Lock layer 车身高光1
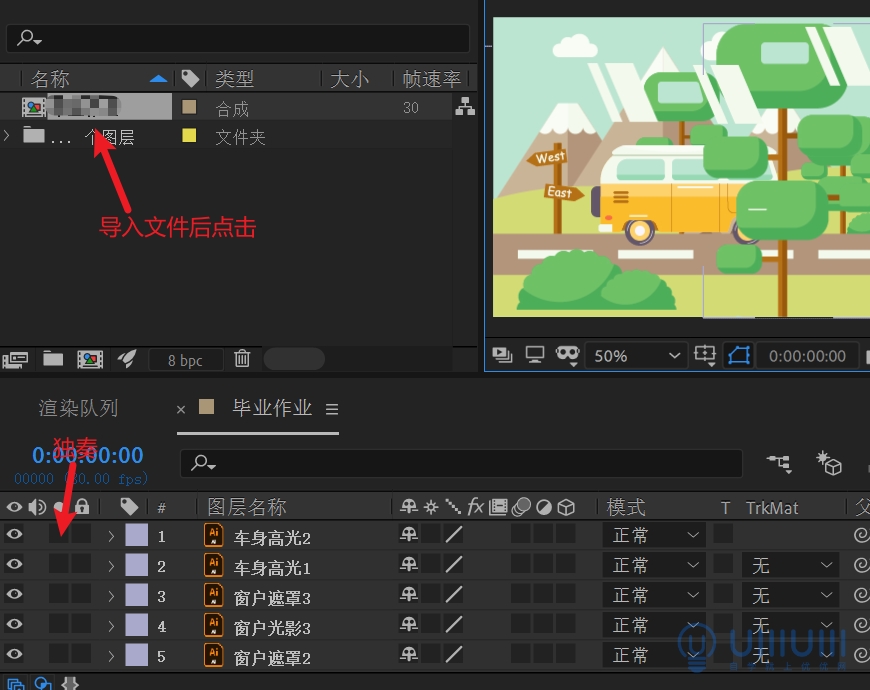The width and height of the screenshot is (870, 690). 81,564
